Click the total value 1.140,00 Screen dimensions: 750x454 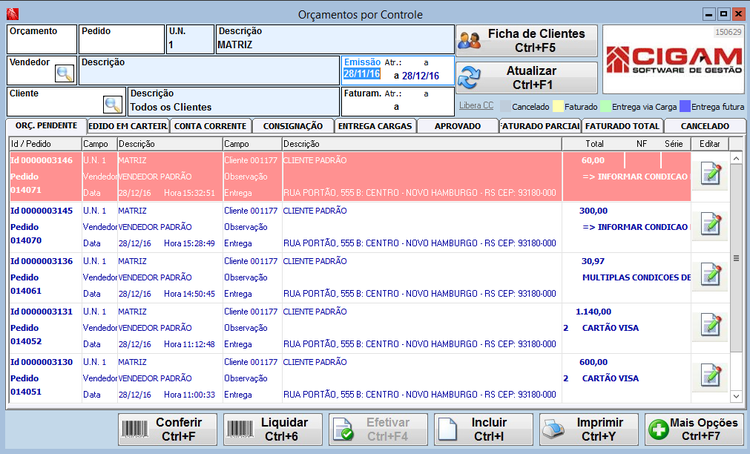tap(593, 311)
